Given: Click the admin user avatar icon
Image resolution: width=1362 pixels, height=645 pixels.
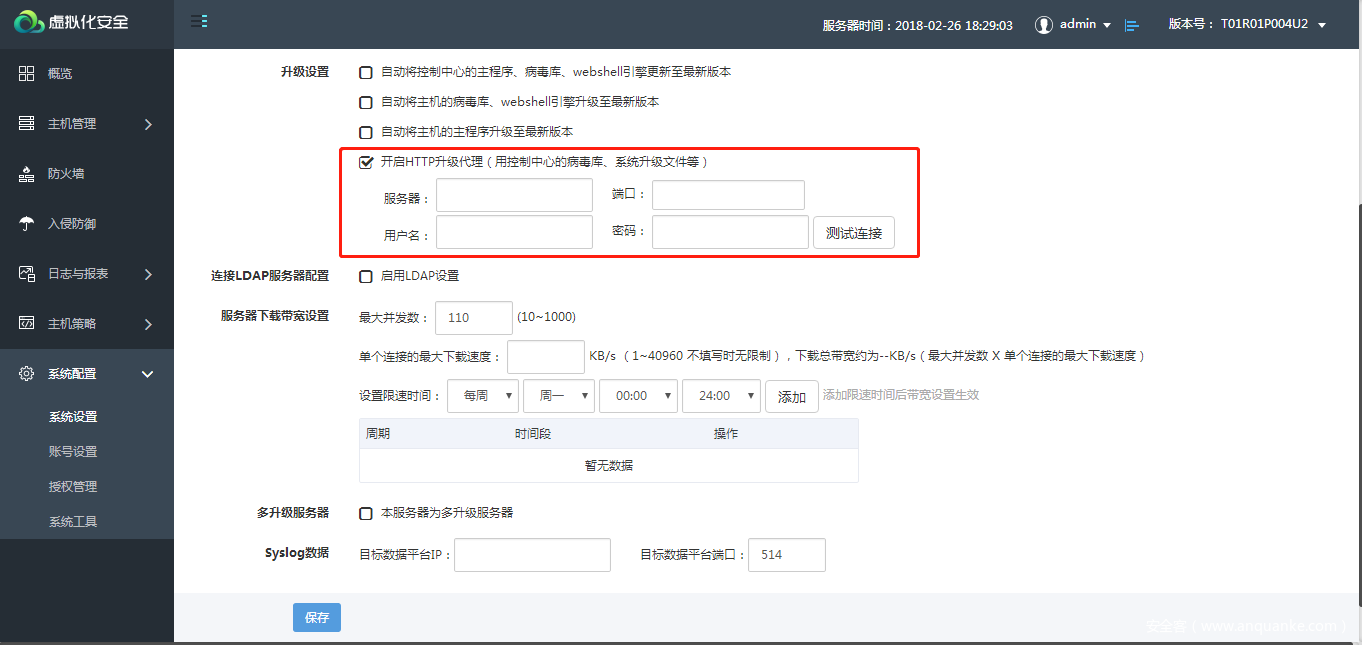Looking at the screenshot, I should [x=1044, y=25].
